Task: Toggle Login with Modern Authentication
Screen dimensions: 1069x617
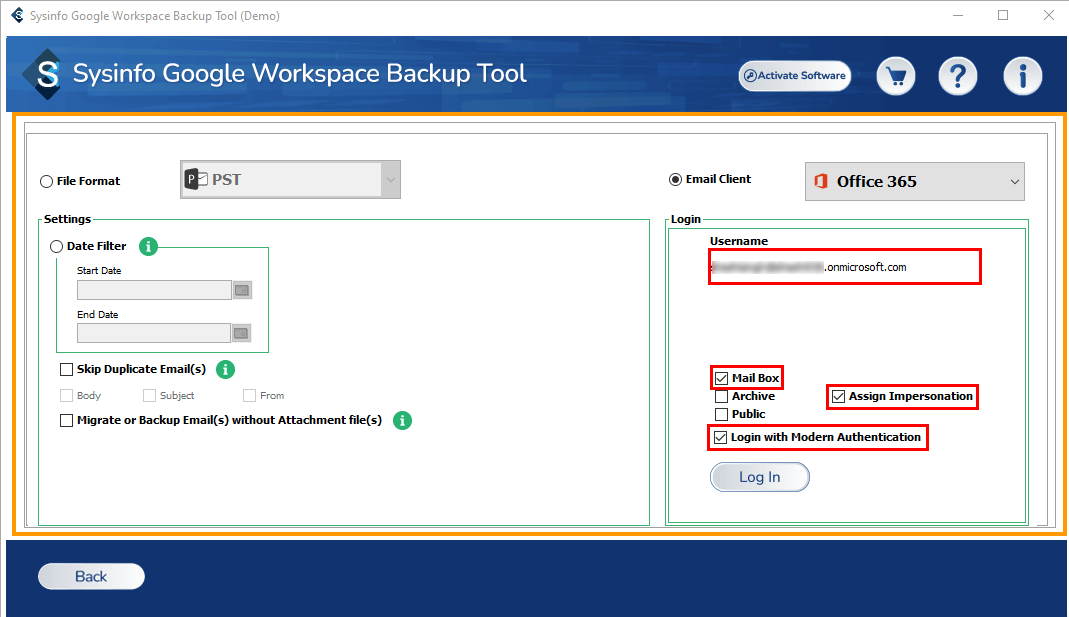Action: pos(721,438)
